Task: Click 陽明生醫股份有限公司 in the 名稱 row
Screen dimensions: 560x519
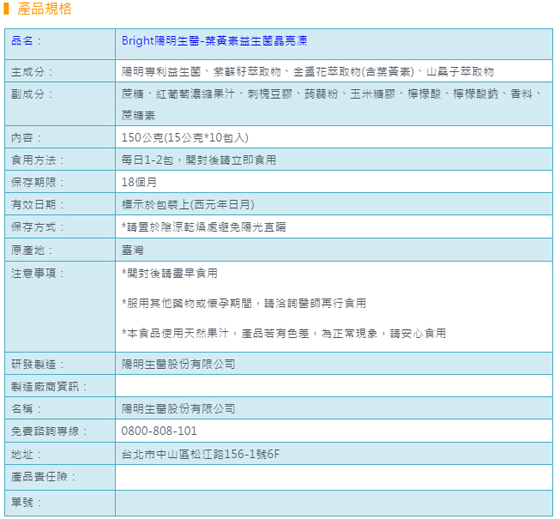Action: [178, 409]
